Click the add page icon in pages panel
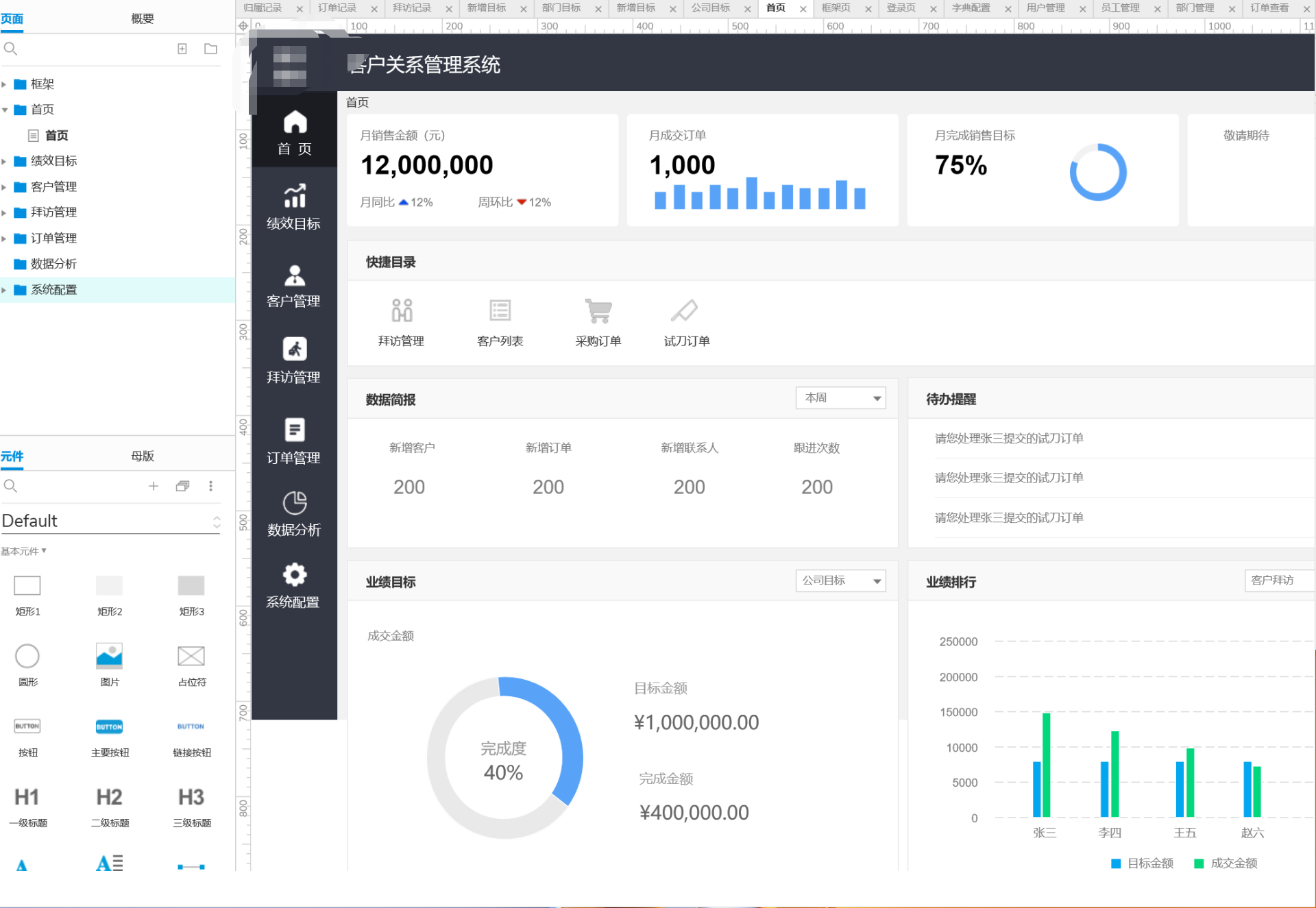The height and width of the screenshot is (908, 1316). [x=182, y=49]
